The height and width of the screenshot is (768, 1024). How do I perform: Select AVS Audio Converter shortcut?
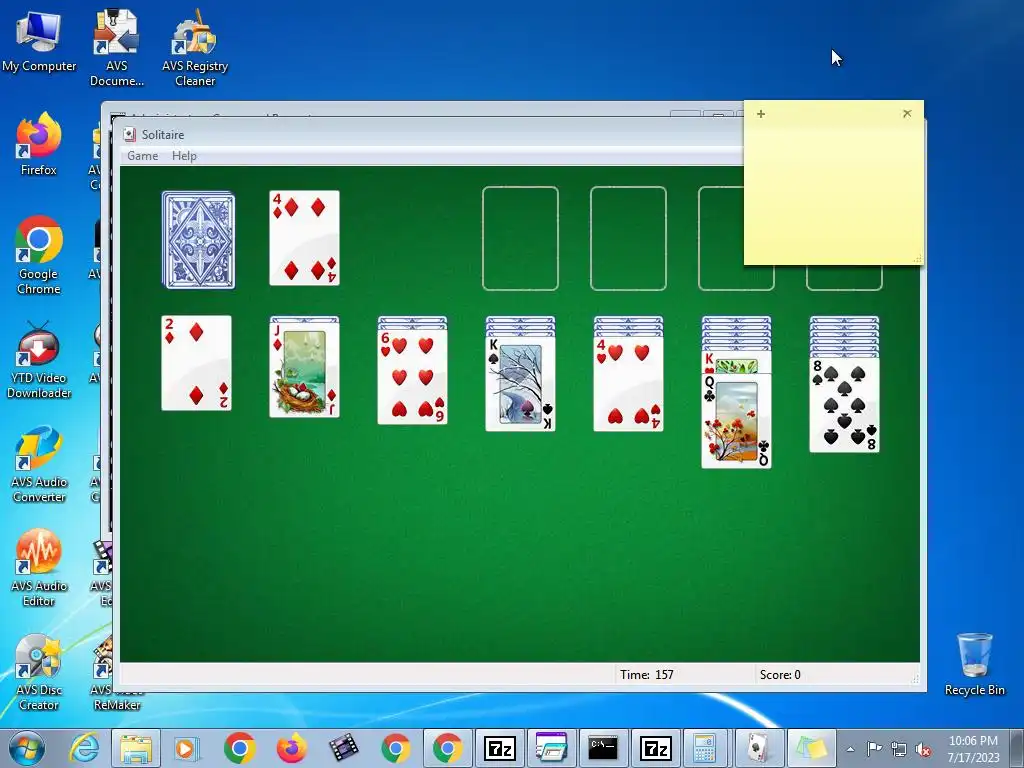[x=39, y=464]
